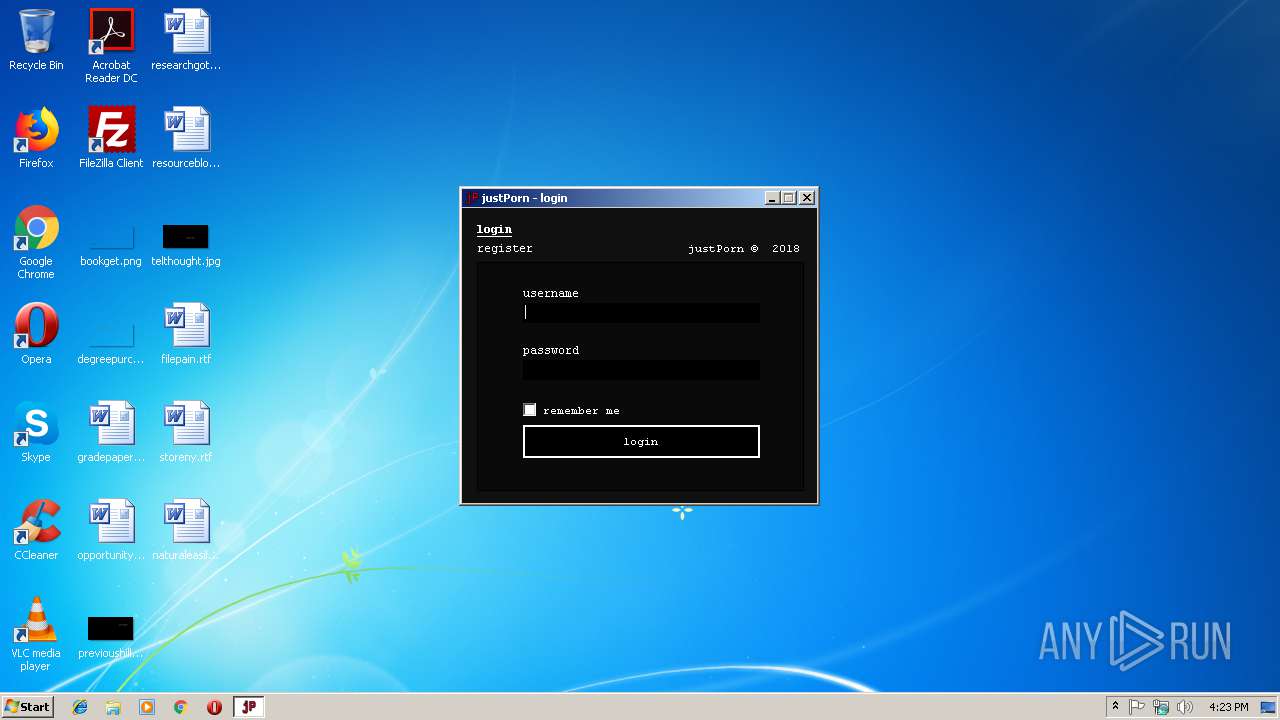Select the resourceblo Word document icon
1280x720 pixels.
[x=186, y=139]
